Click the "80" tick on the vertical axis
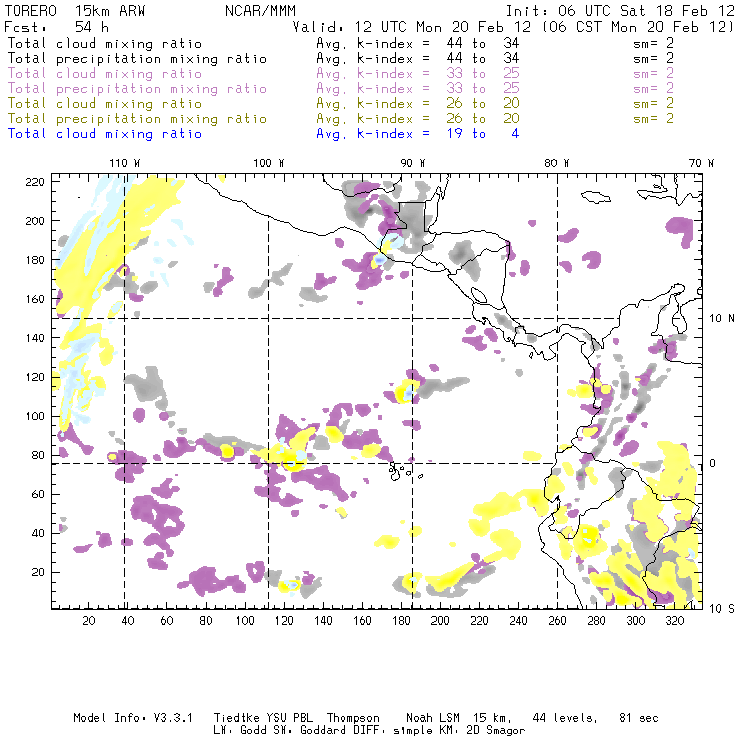This screenshot has height=740, width=740. 38,455
